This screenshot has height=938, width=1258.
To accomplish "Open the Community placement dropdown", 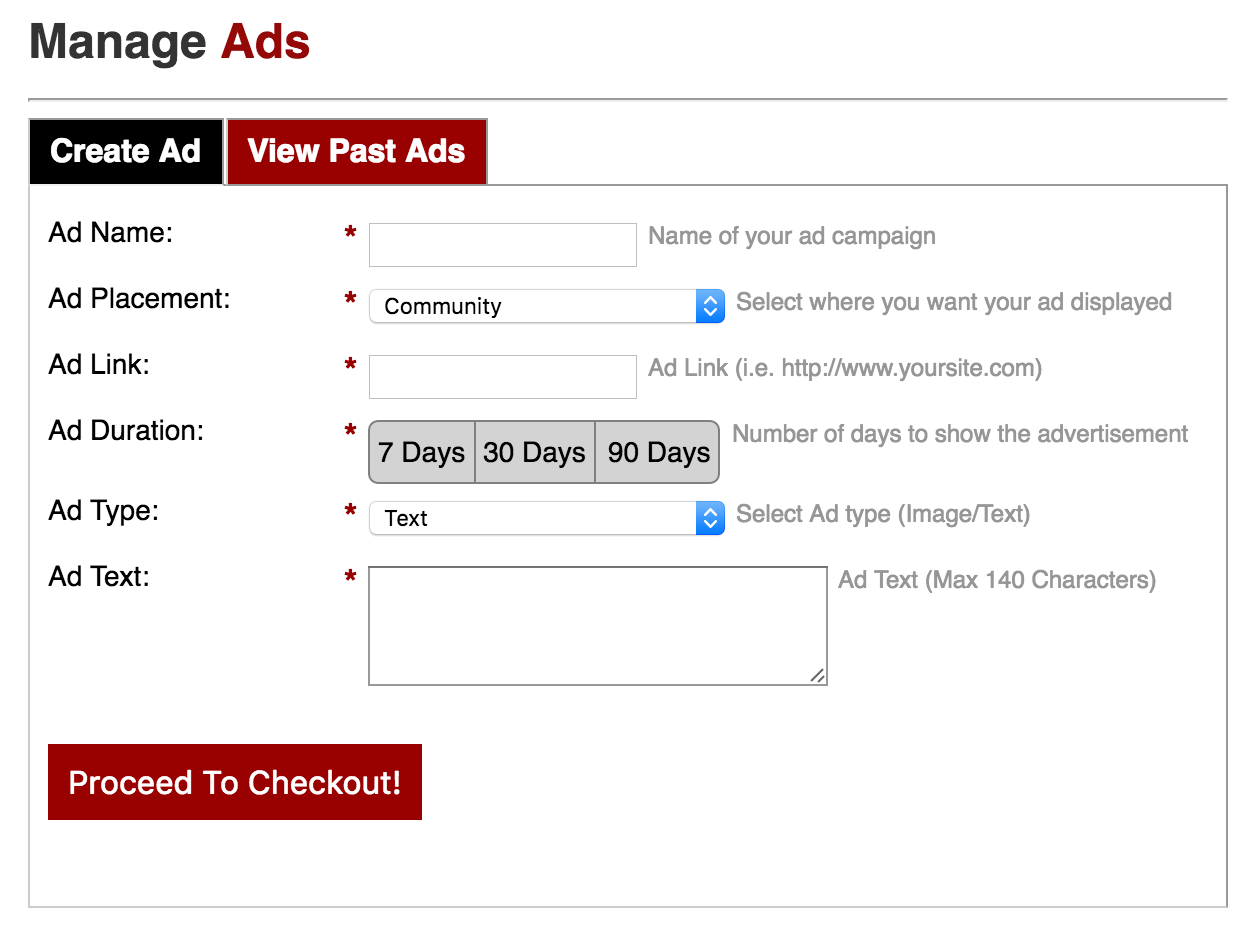I will (532, 306).
